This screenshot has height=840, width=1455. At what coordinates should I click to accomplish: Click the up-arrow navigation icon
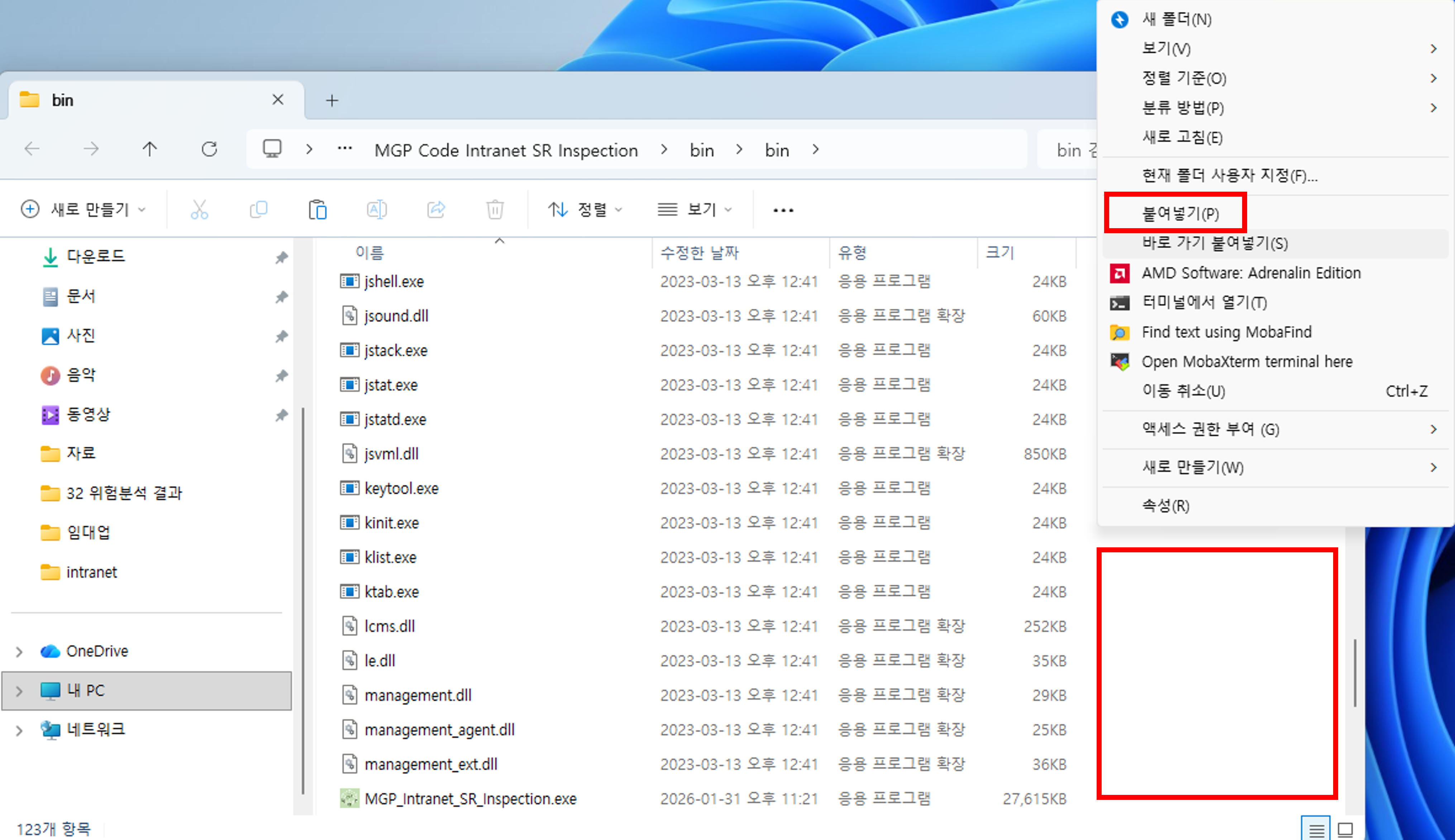[x=149, y=149]
